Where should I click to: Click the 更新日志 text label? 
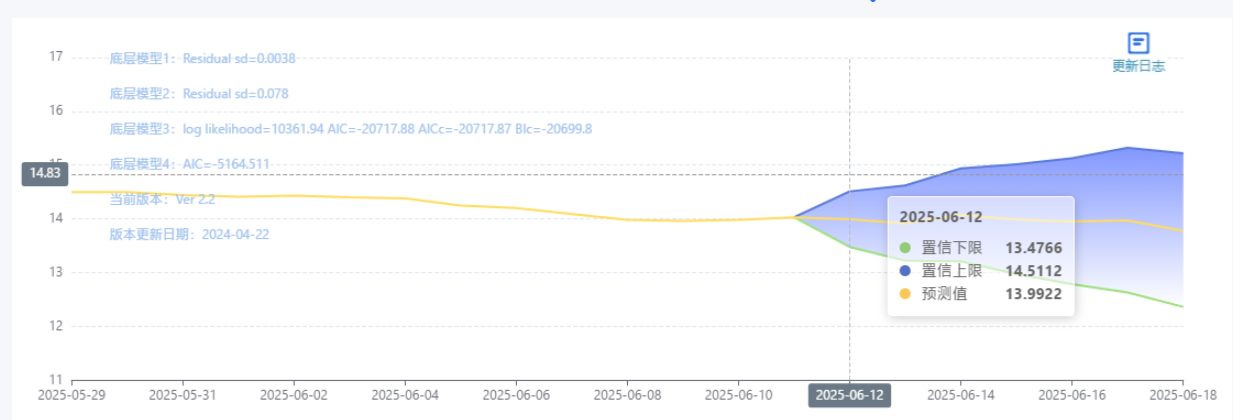click(1138, 66)
